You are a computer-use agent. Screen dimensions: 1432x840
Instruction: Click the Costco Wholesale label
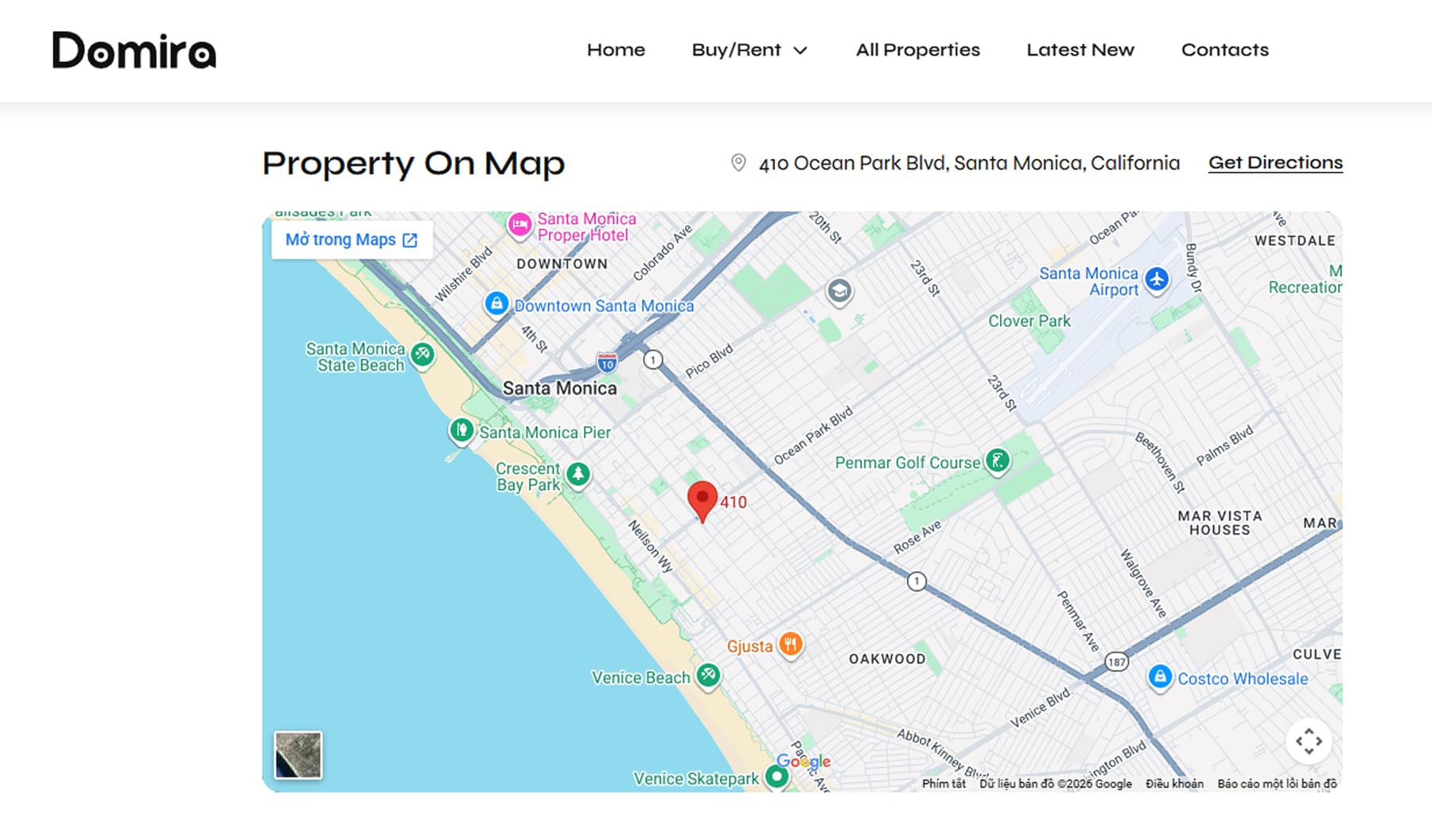(1243, 679)
